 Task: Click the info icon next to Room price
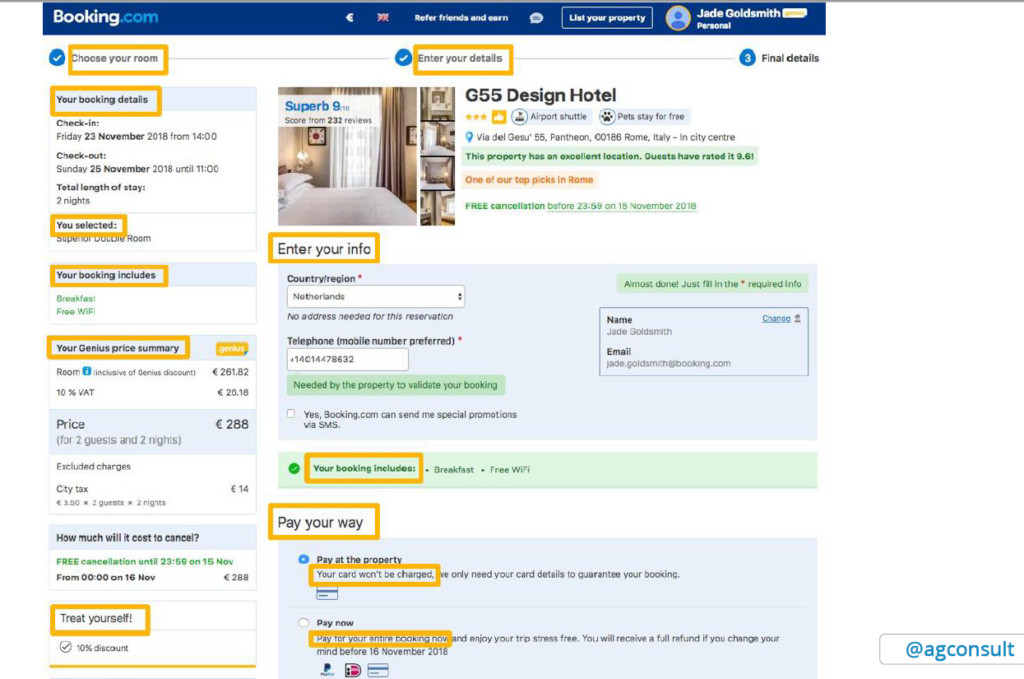87,371
